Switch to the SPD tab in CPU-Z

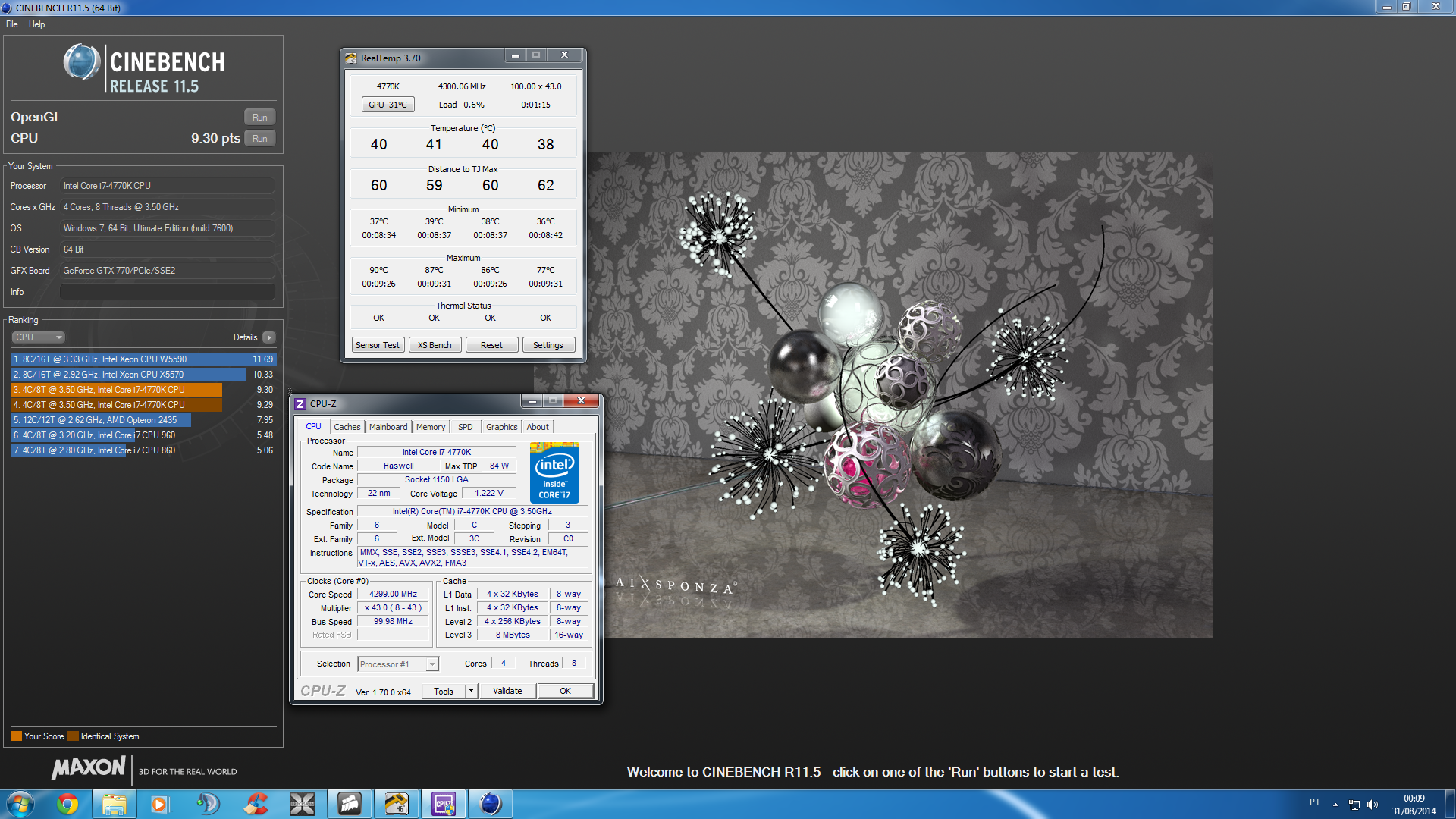point(466,427)
